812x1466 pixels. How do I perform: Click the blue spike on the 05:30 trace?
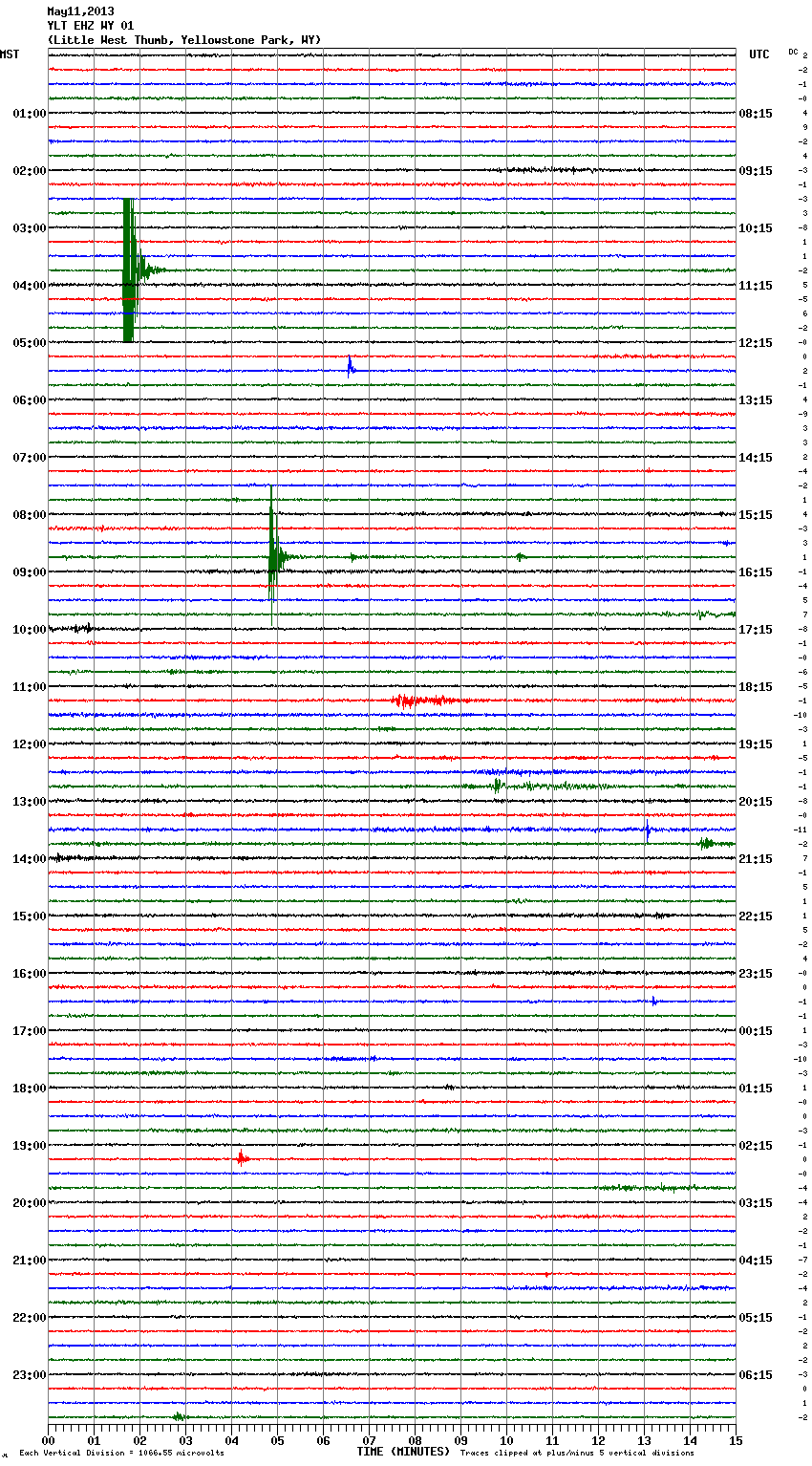(351, 368)
